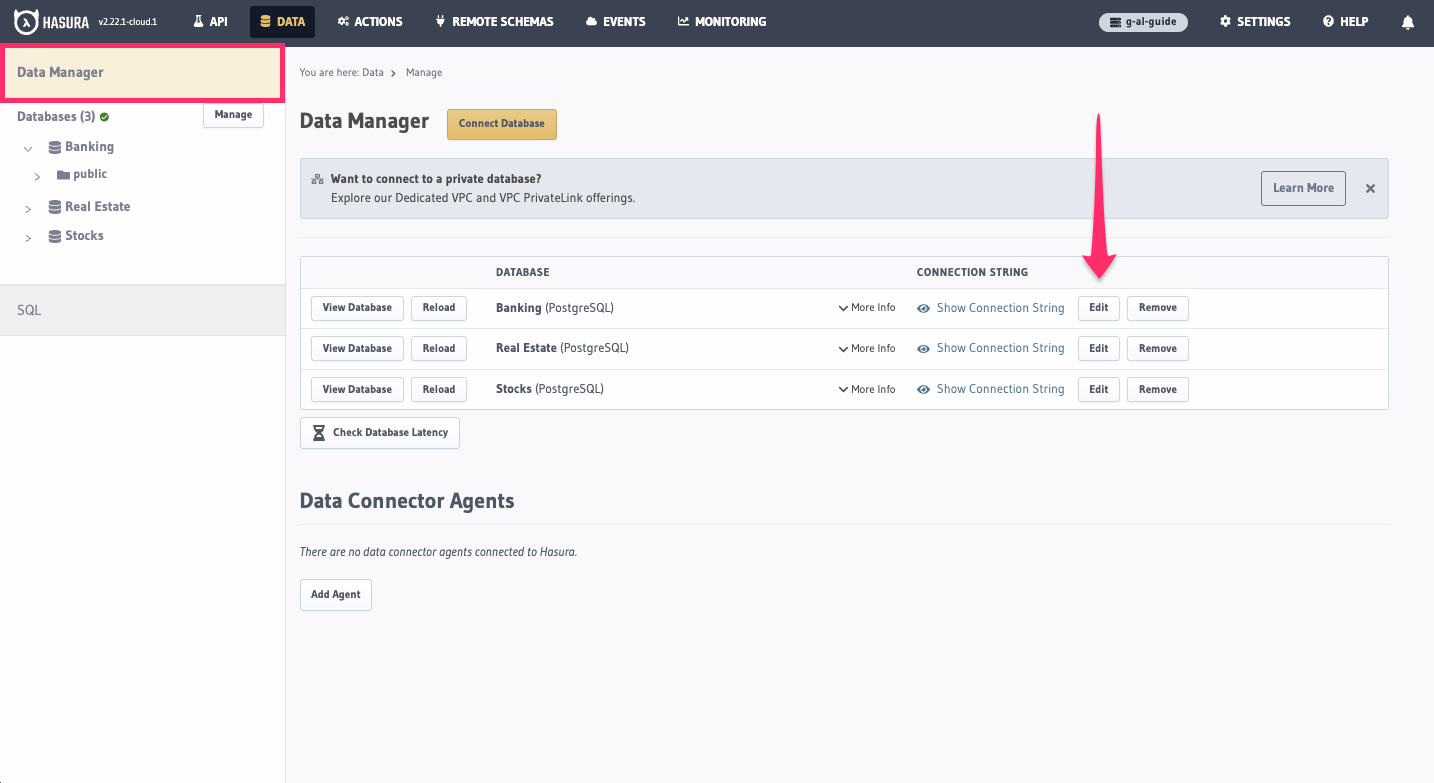
Task: Edit the Banking database connection
Action: 1098,308
